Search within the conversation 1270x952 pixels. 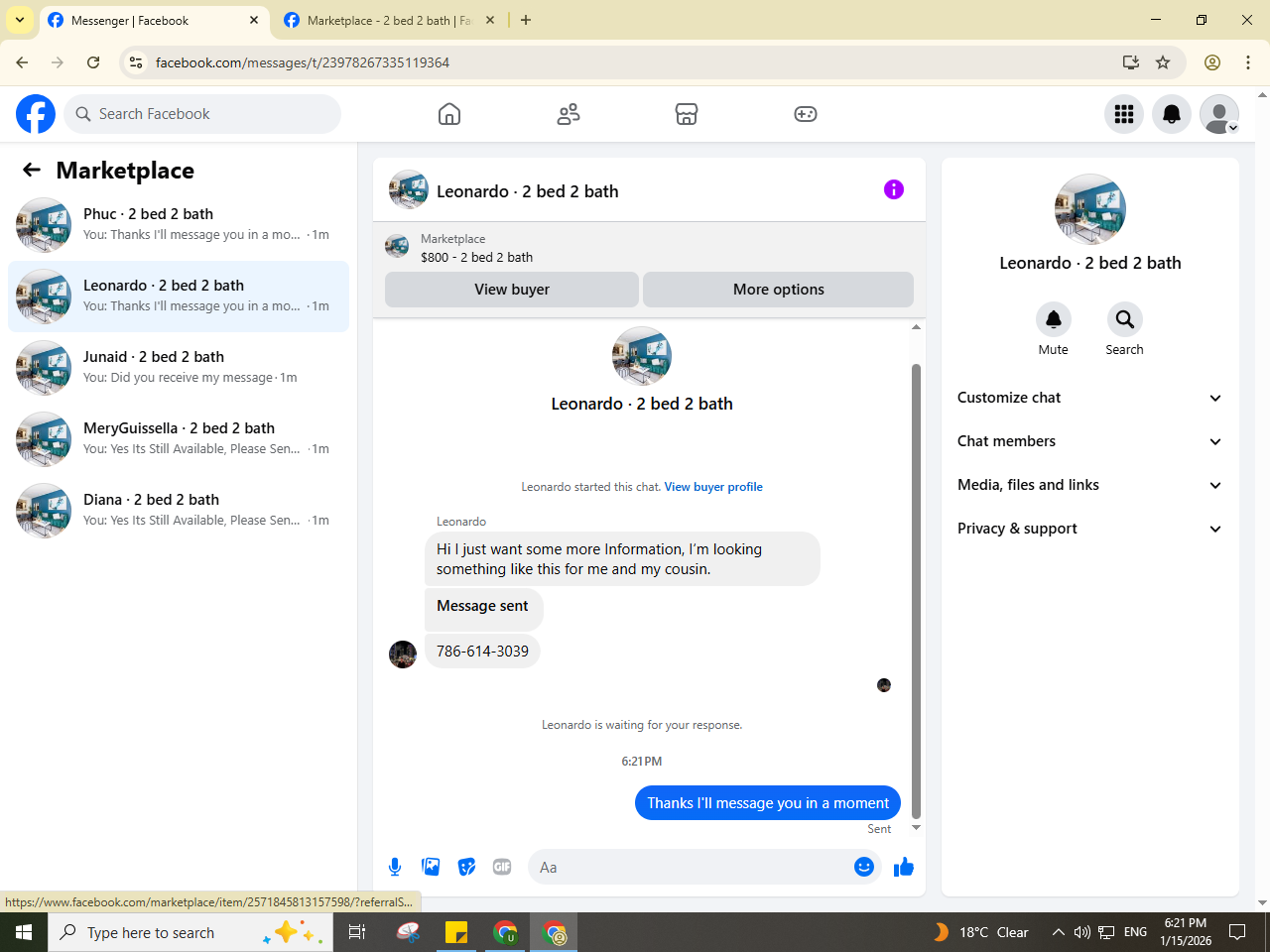point(1124,319)
